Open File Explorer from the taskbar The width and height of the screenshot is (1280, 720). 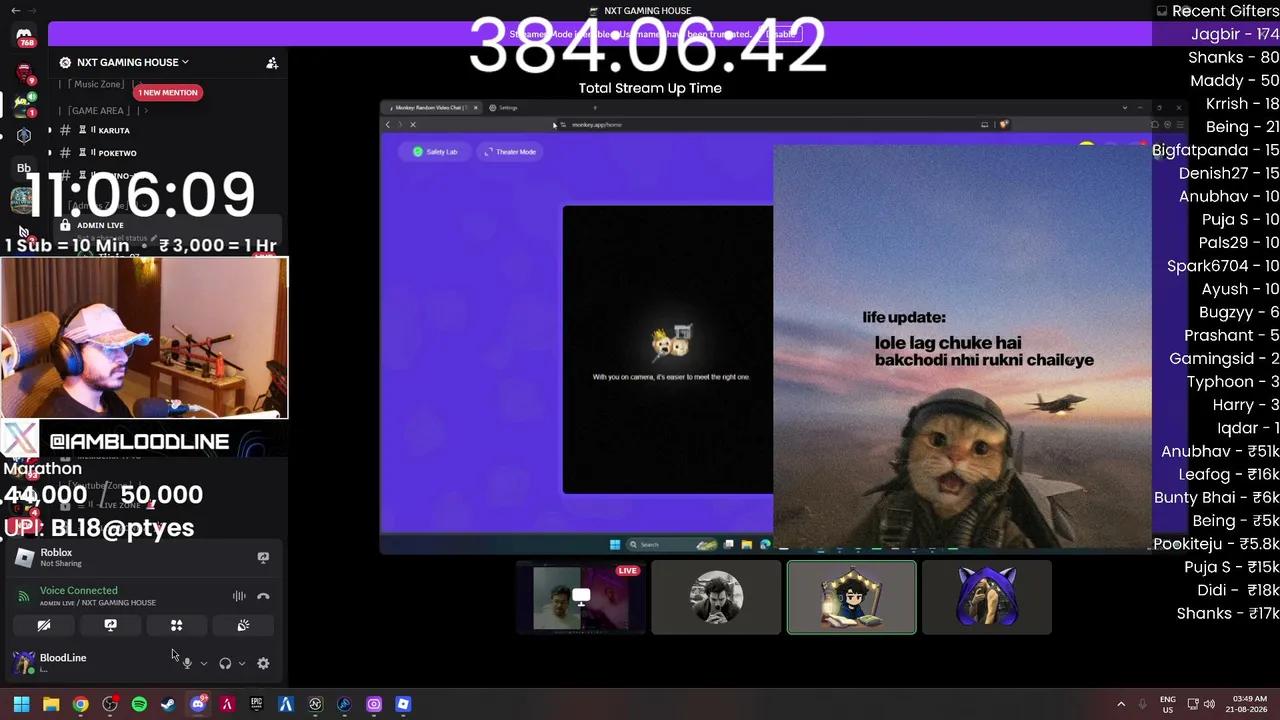coord(51,704)
